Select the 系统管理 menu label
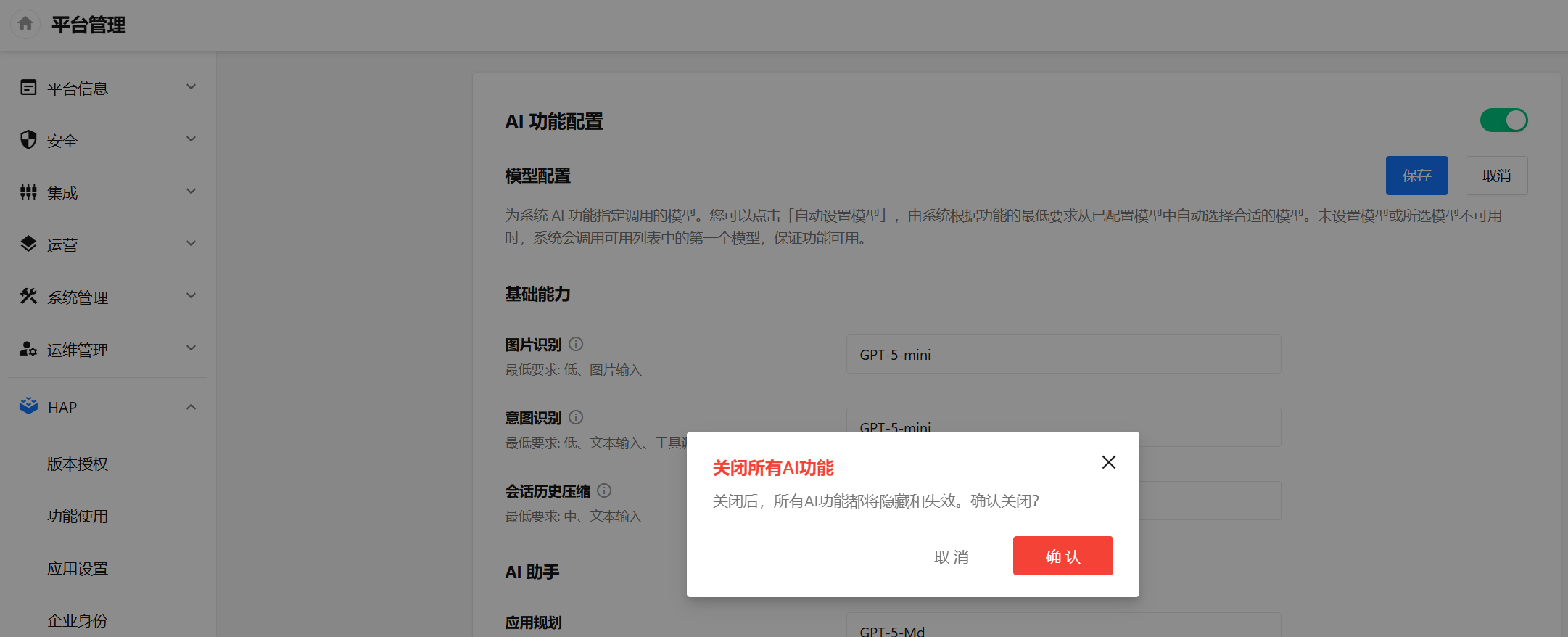The image size is (1568, 637). pos(78,297)
